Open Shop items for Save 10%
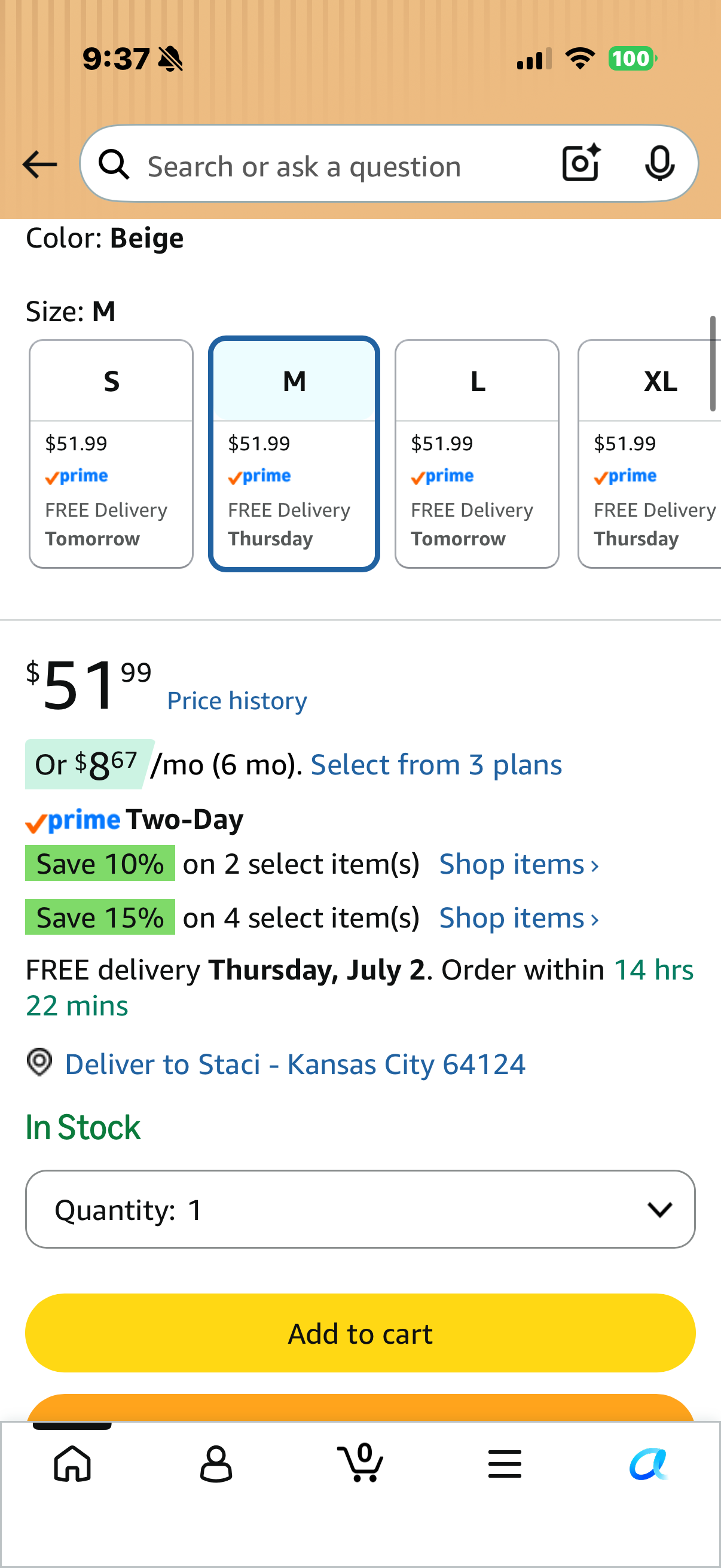Viewport: 721px width, 1568px height. coord(519,864)
